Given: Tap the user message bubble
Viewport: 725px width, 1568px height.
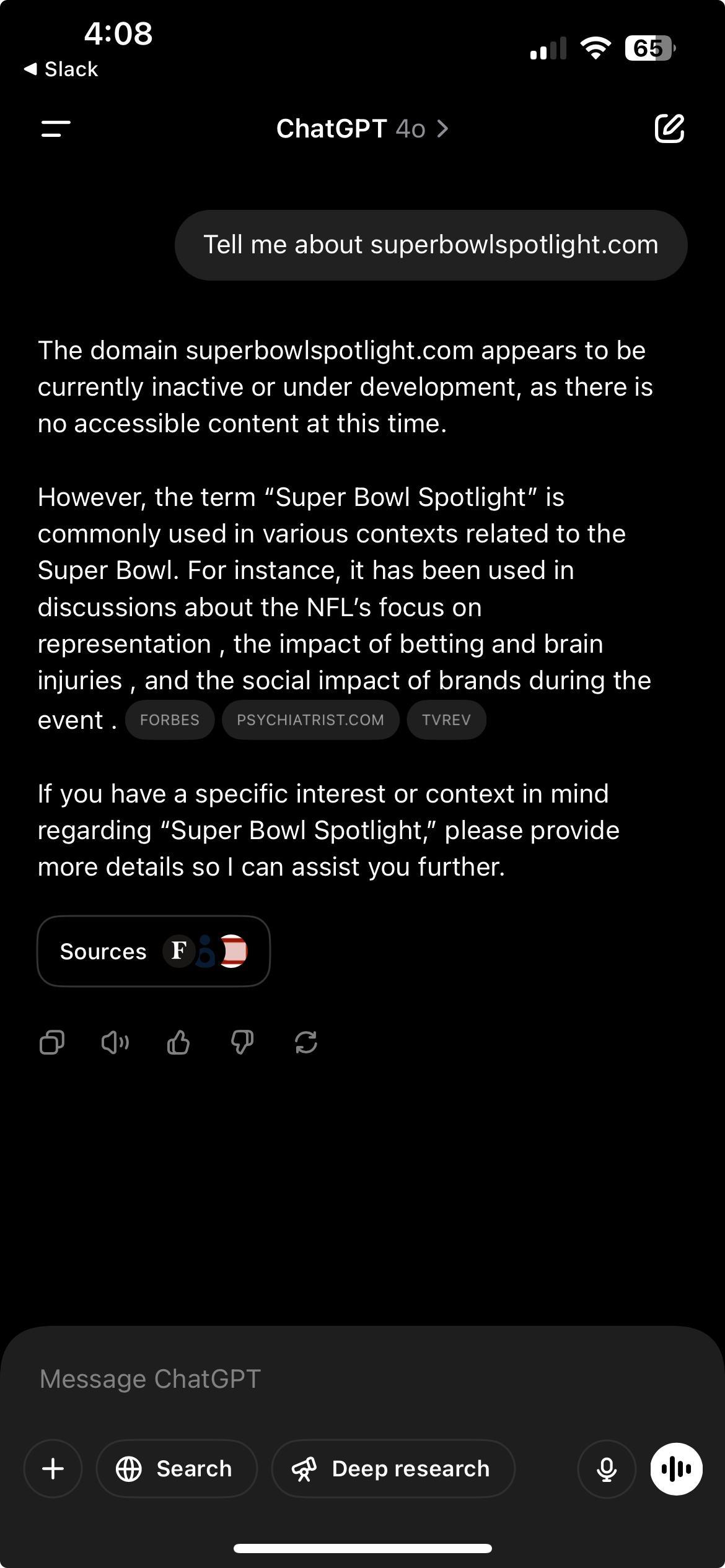Looking at the screenshot, I should click(x=431, y=245).
